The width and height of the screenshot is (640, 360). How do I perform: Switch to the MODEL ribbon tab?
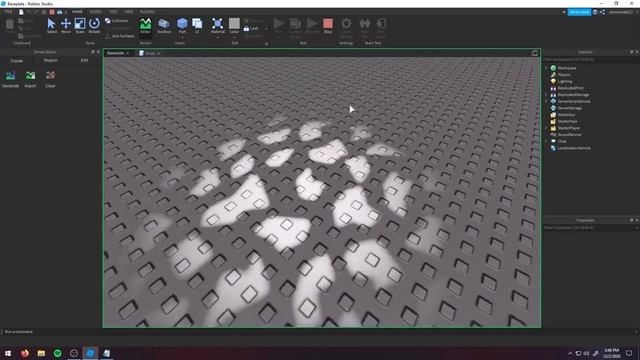click(96, 12)
